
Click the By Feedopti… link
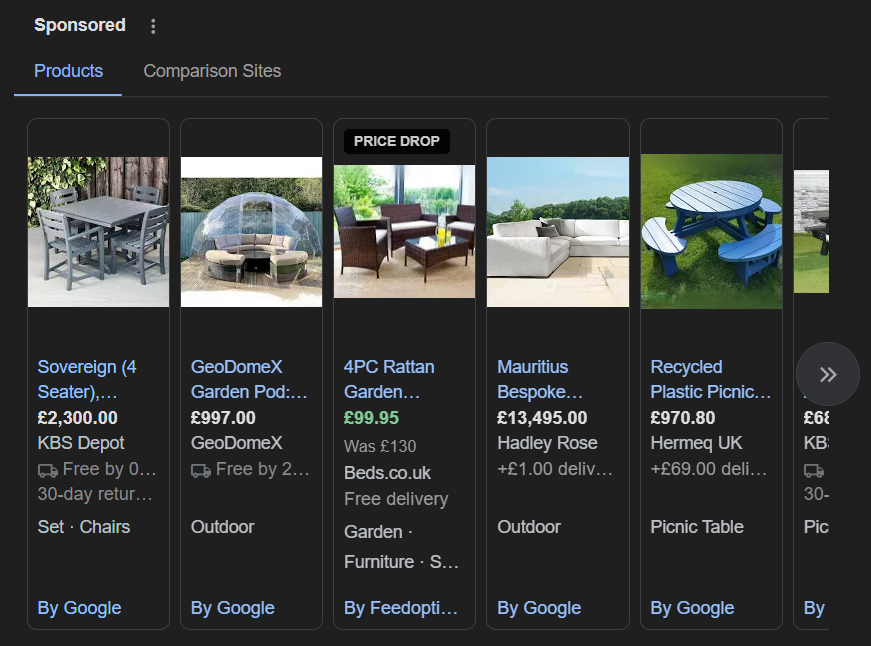coord(401,608)
